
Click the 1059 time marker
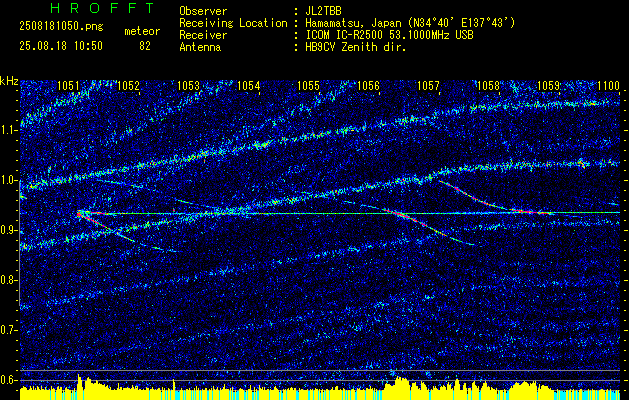click(x=548, y=85)
